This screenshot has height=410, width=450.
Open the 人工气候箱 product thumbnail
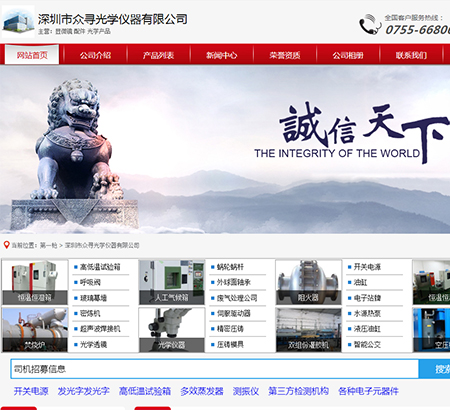point(172,282)
